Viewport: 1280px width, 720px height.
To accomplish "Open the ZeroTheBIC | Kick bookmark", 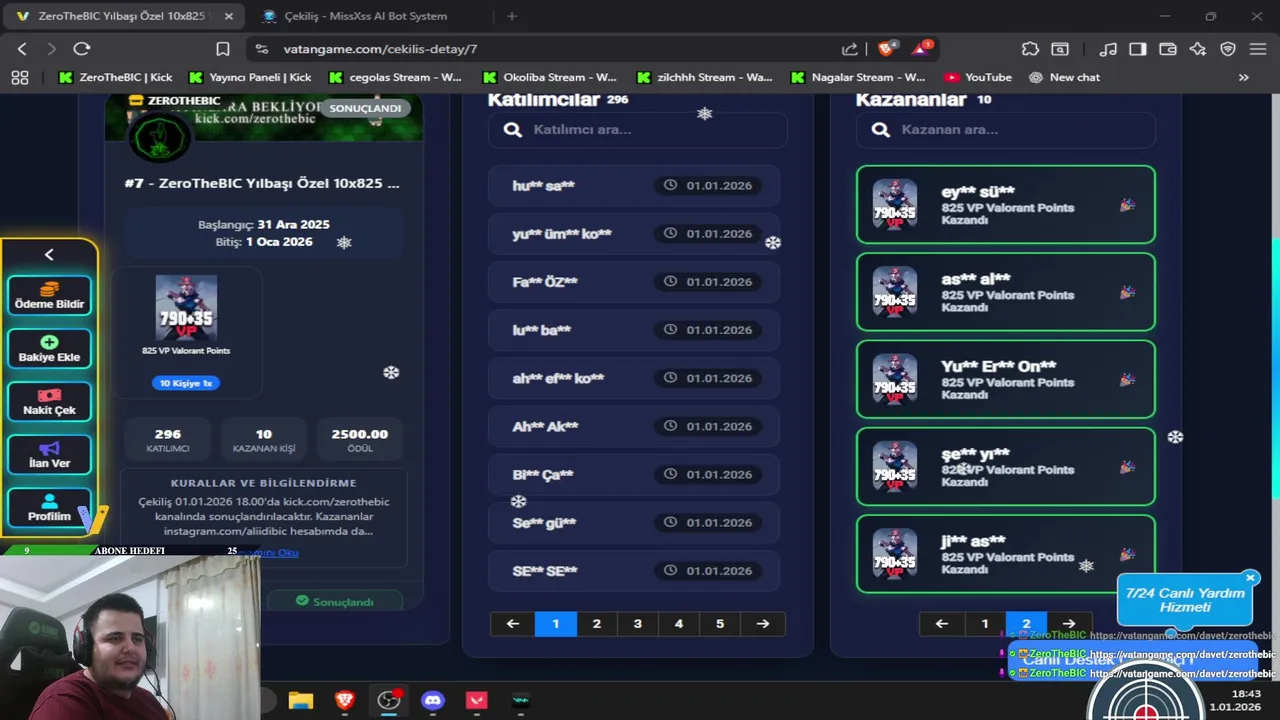I will click(116, 77).
